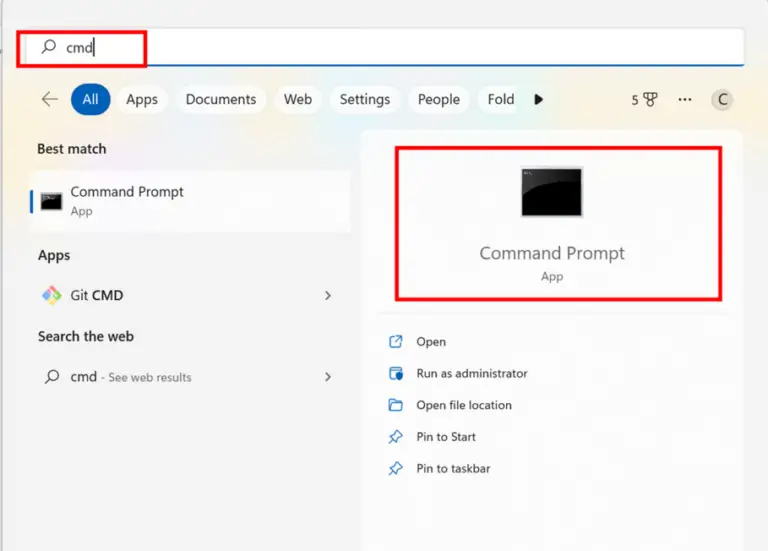The width and height of the screenshot is (768, 551).
Task: Open rewards points trophy icon
Action: click(x=650, y=99)
